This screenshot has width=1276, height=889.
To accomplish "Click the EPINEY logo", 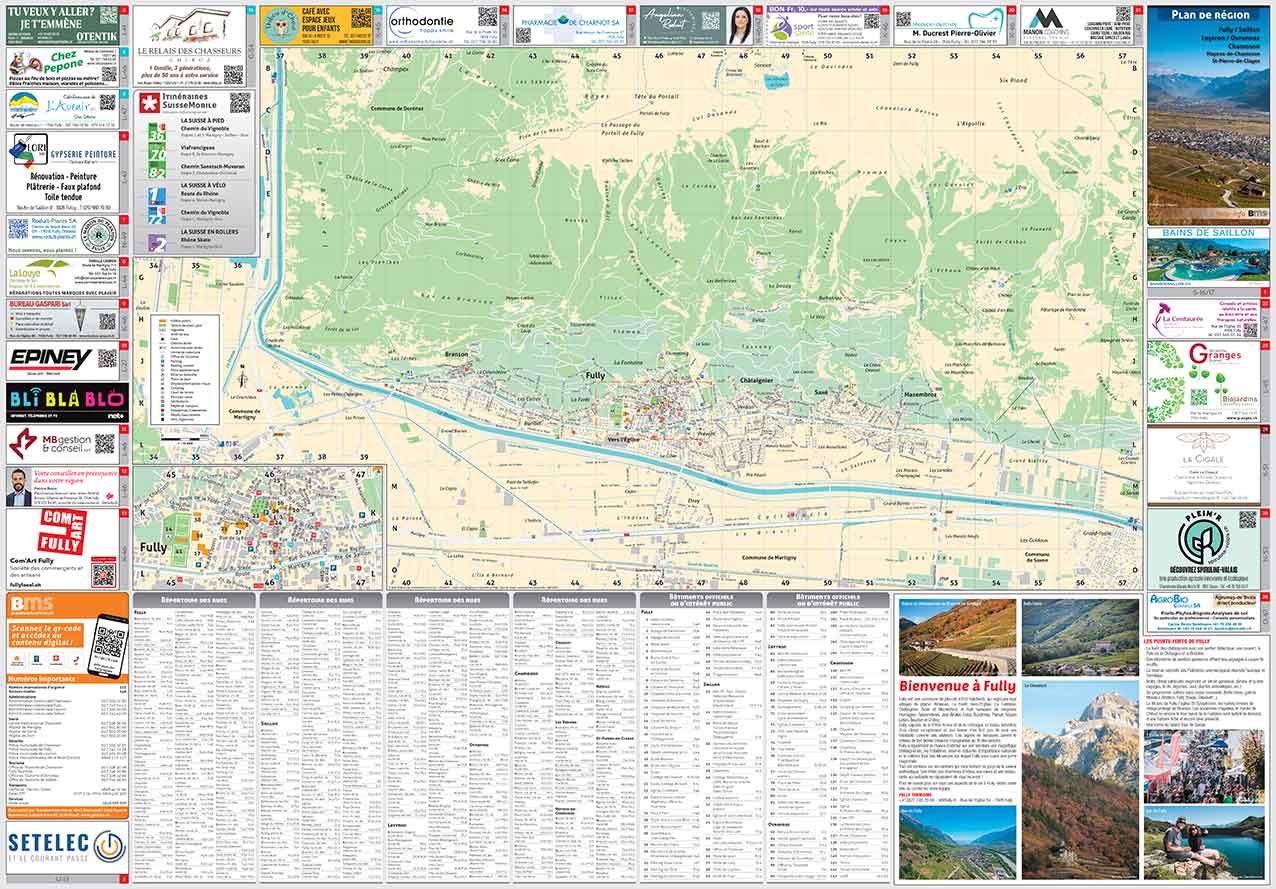I will [x=50, y=359].
